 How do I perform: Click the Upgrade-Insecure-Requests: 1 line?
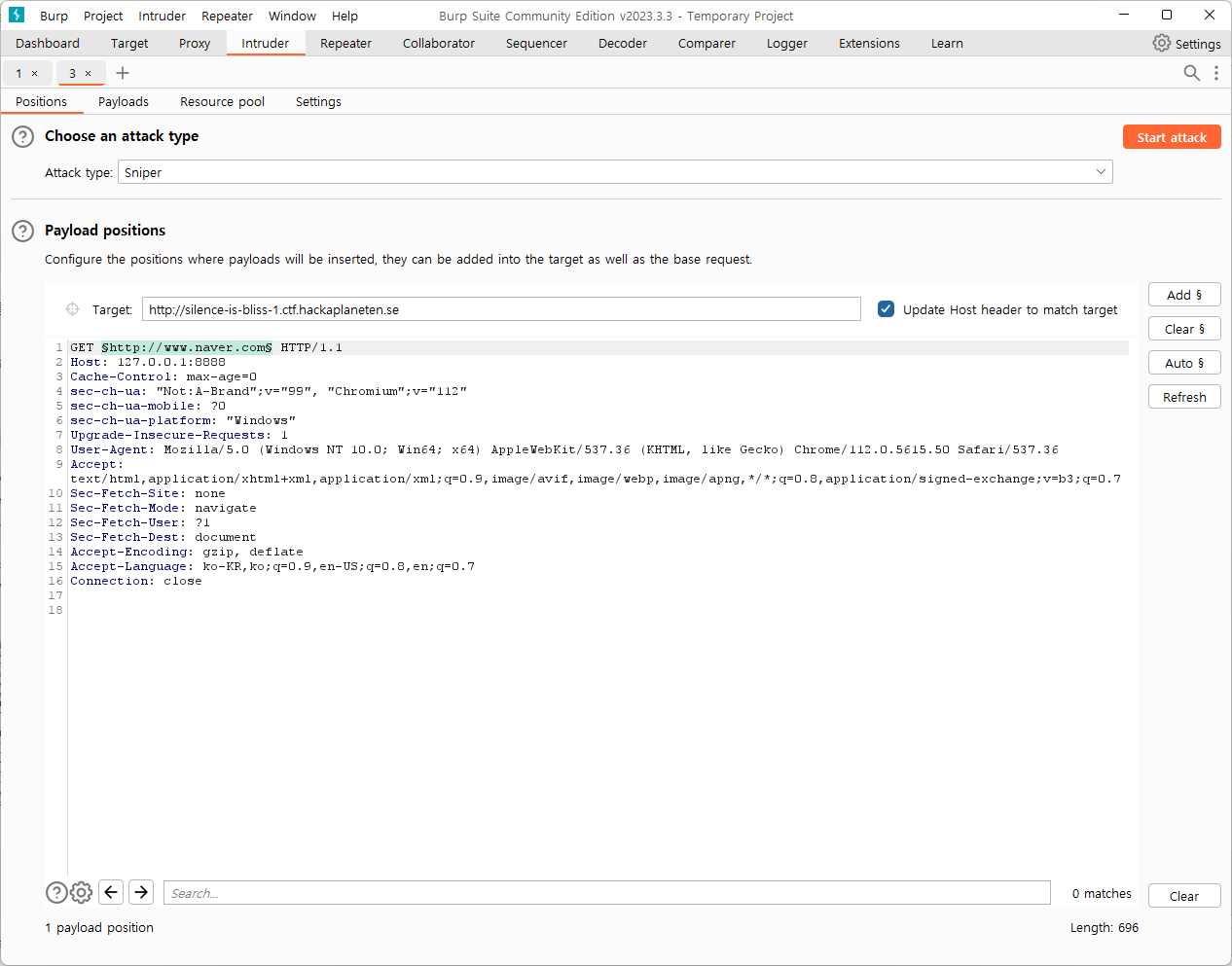tap(179, 435)
